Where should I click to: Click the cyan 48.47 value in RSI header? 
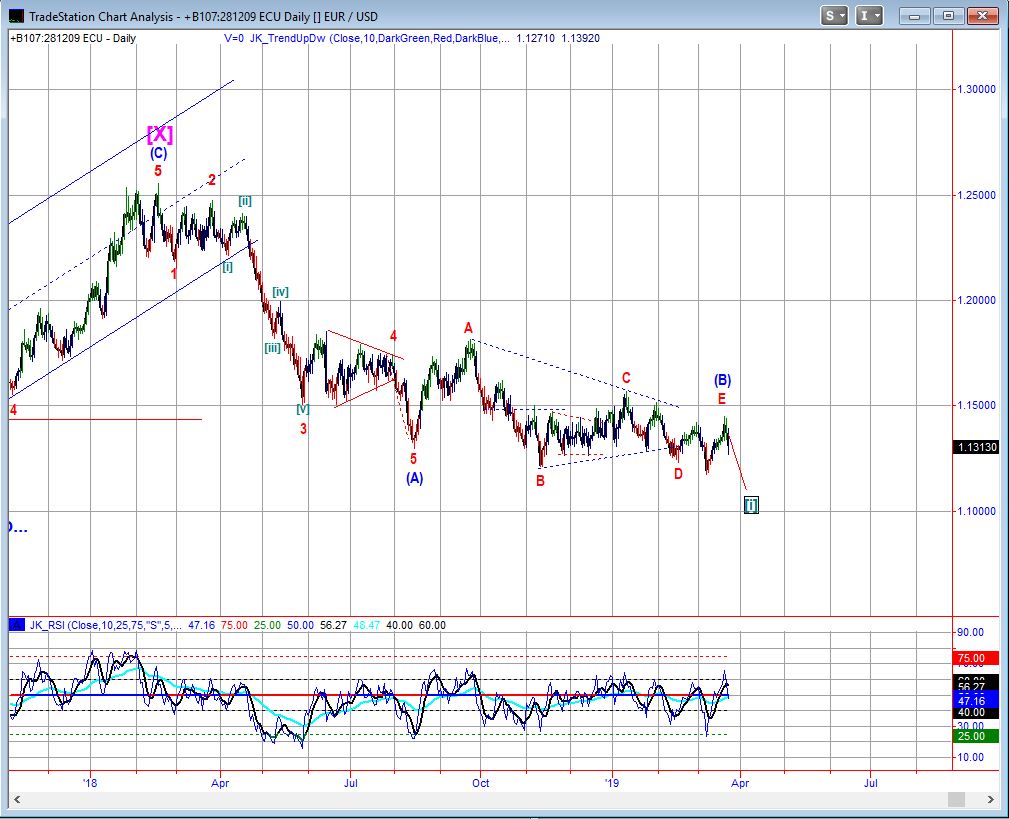pos(366,625)
